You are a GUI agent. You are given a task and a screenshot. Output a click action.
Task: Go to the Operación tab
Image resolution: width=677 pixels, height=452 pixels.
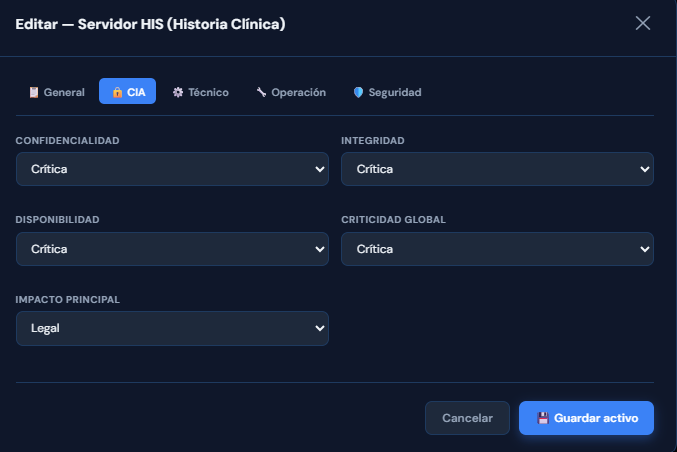coord(291,92)
